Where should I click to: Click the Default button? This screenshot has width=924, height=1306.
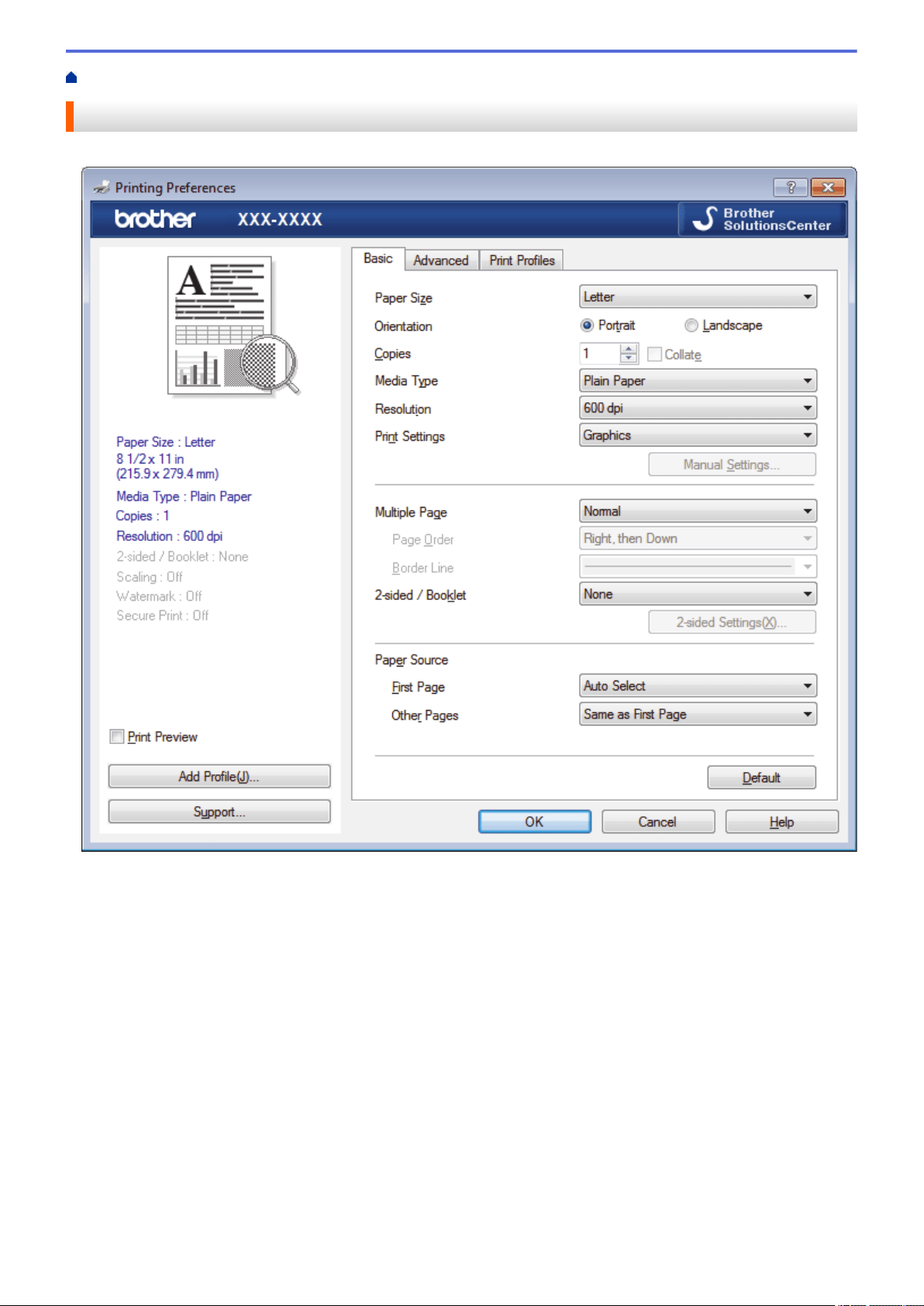(761, 777)
